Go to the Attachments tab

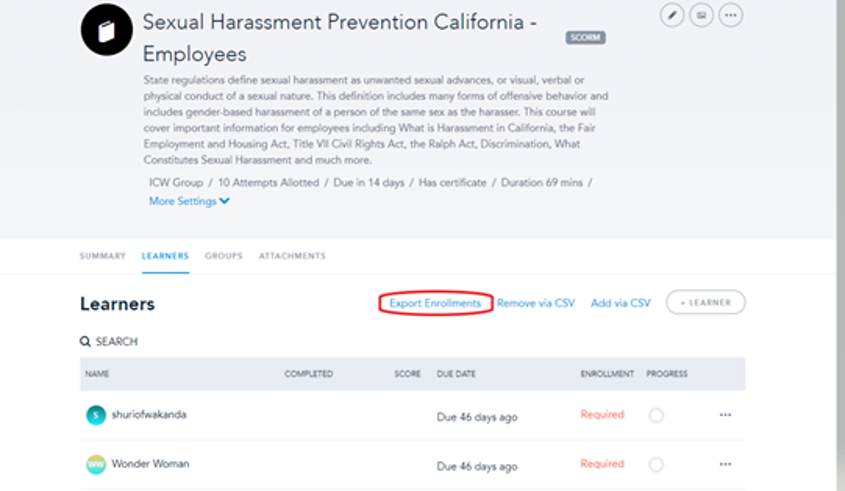[292, 256]
